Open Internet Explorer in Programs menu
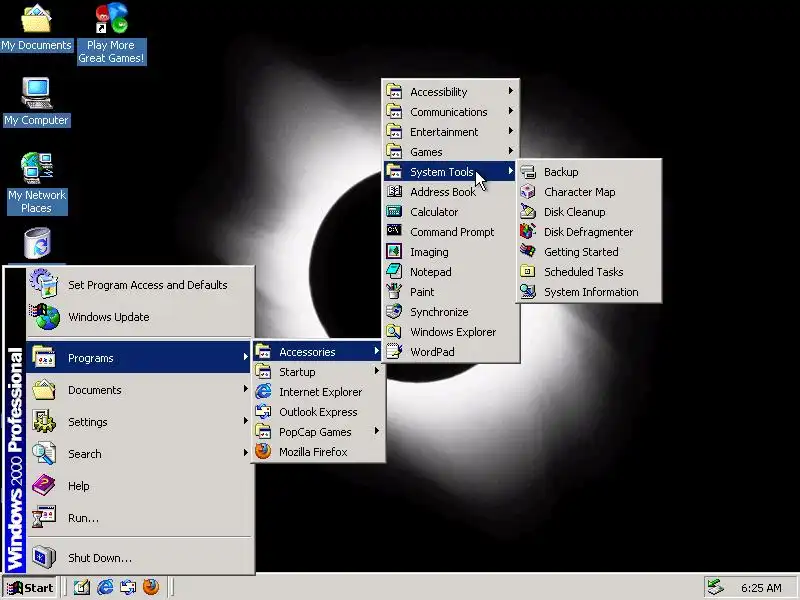 click(317, 392)
